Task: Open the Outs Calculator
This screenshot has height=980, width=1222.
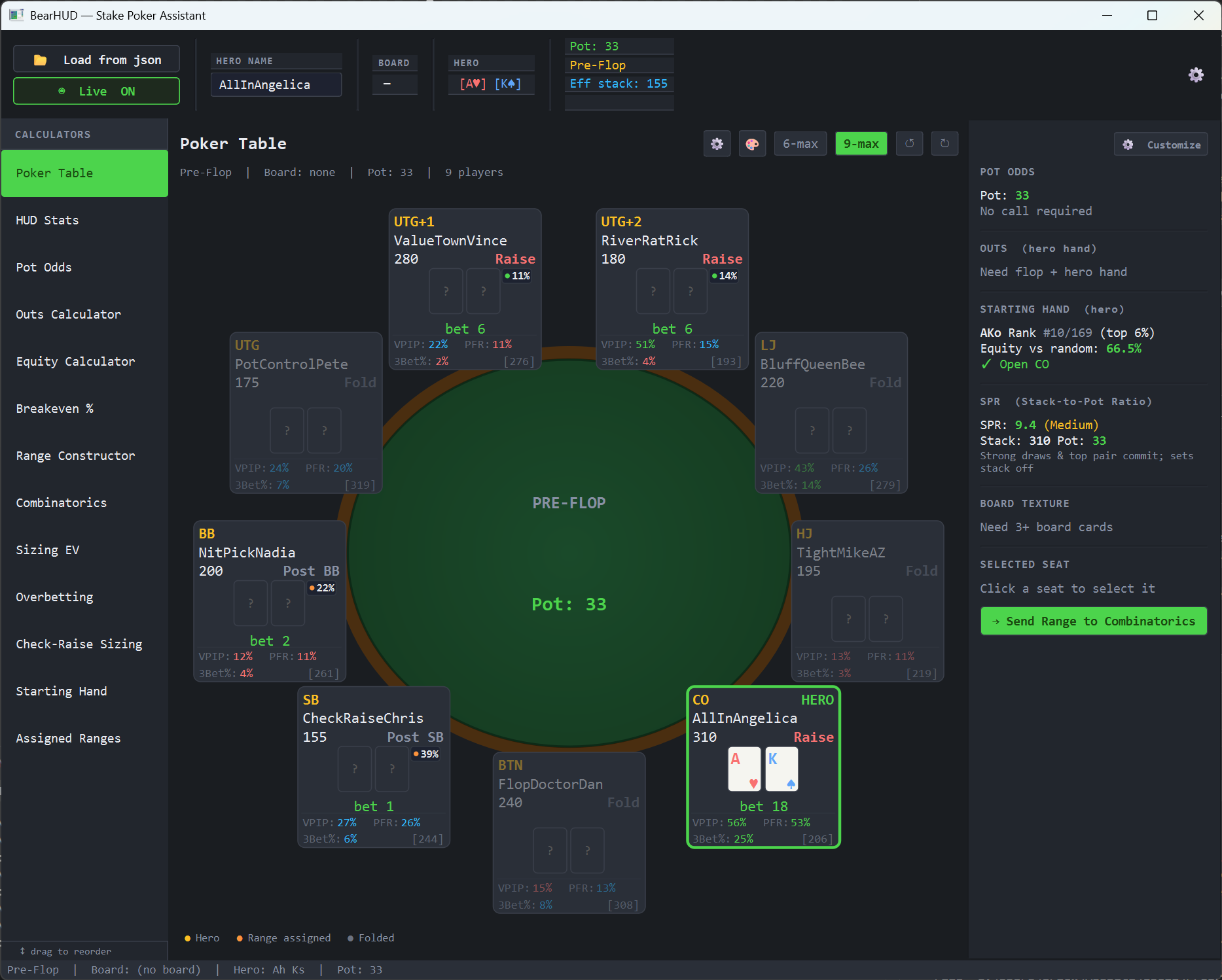Action: coord(84,315)
